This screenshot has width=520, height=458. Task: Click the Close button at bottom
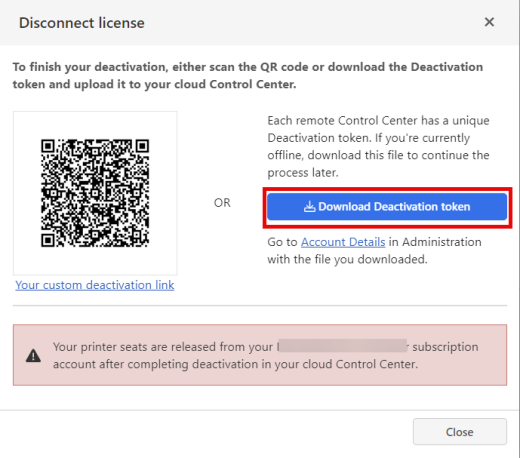(x=460, y=432)
